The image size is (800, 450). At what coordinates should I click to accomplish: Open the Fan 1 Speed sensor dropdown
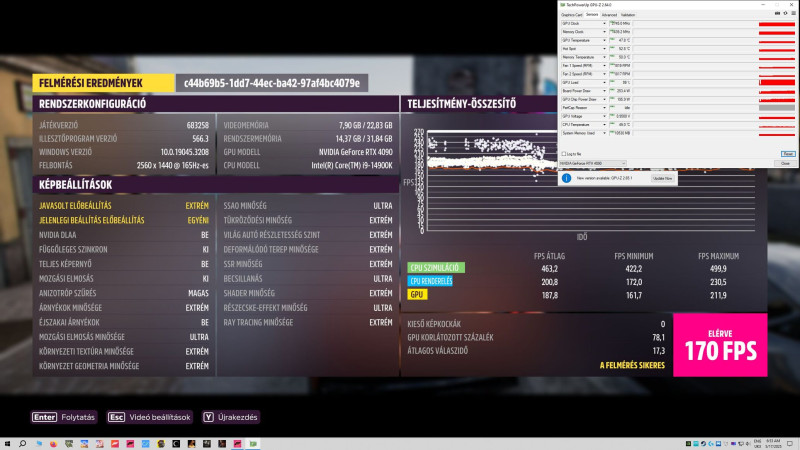pyautogui.click(x=604, y=65)
